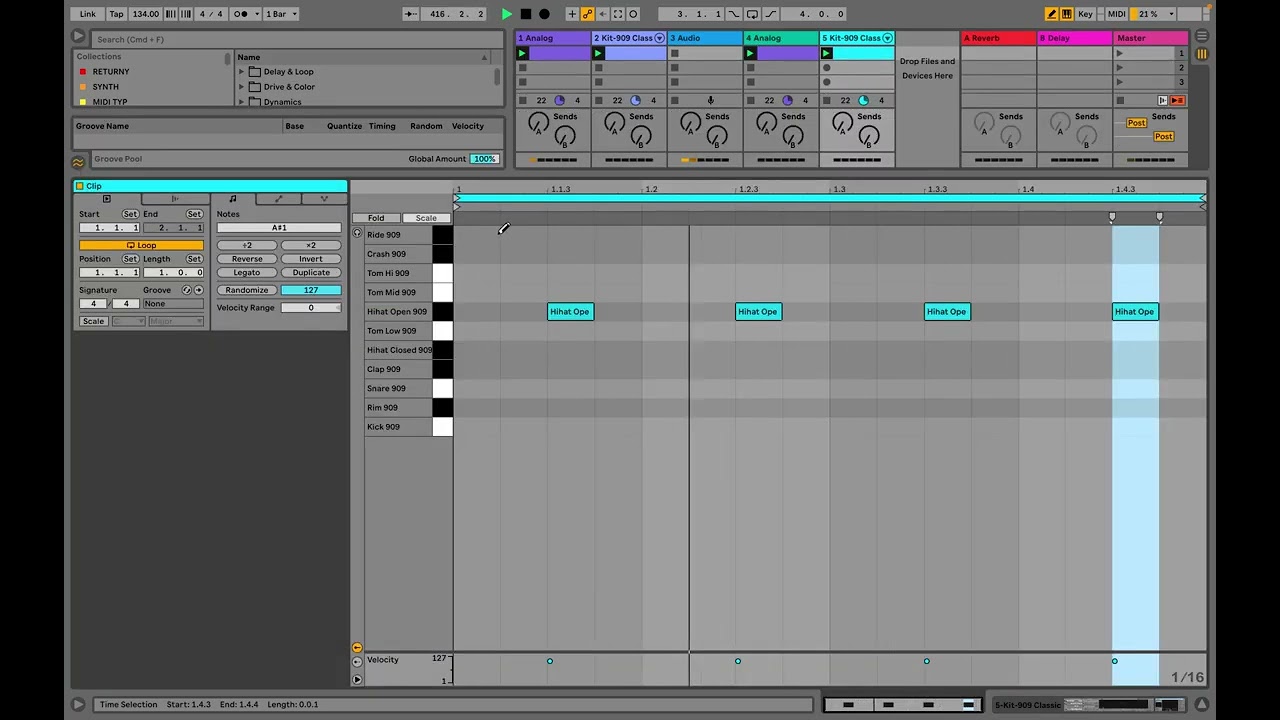
Task: Toggle the orange Loop button
Action: point(141,245)
